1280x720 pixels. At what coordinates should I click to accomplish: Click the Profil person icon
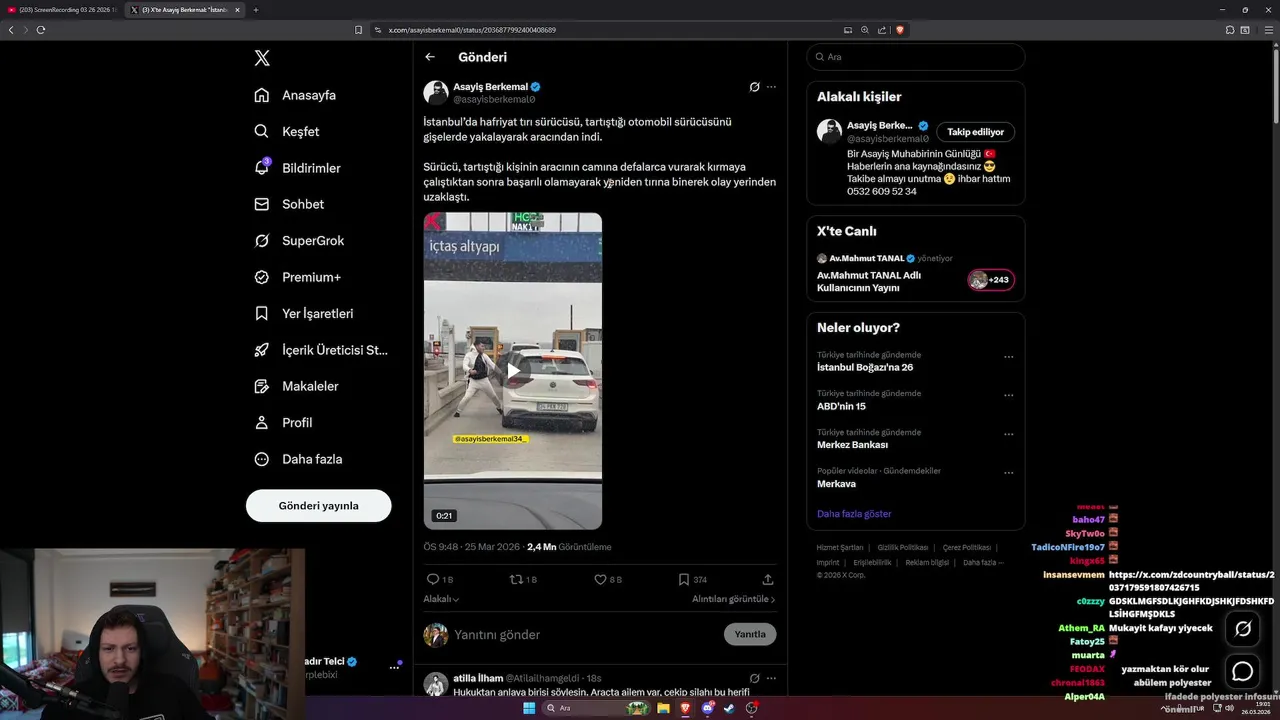pyautogui.click(x=262, y=422)
